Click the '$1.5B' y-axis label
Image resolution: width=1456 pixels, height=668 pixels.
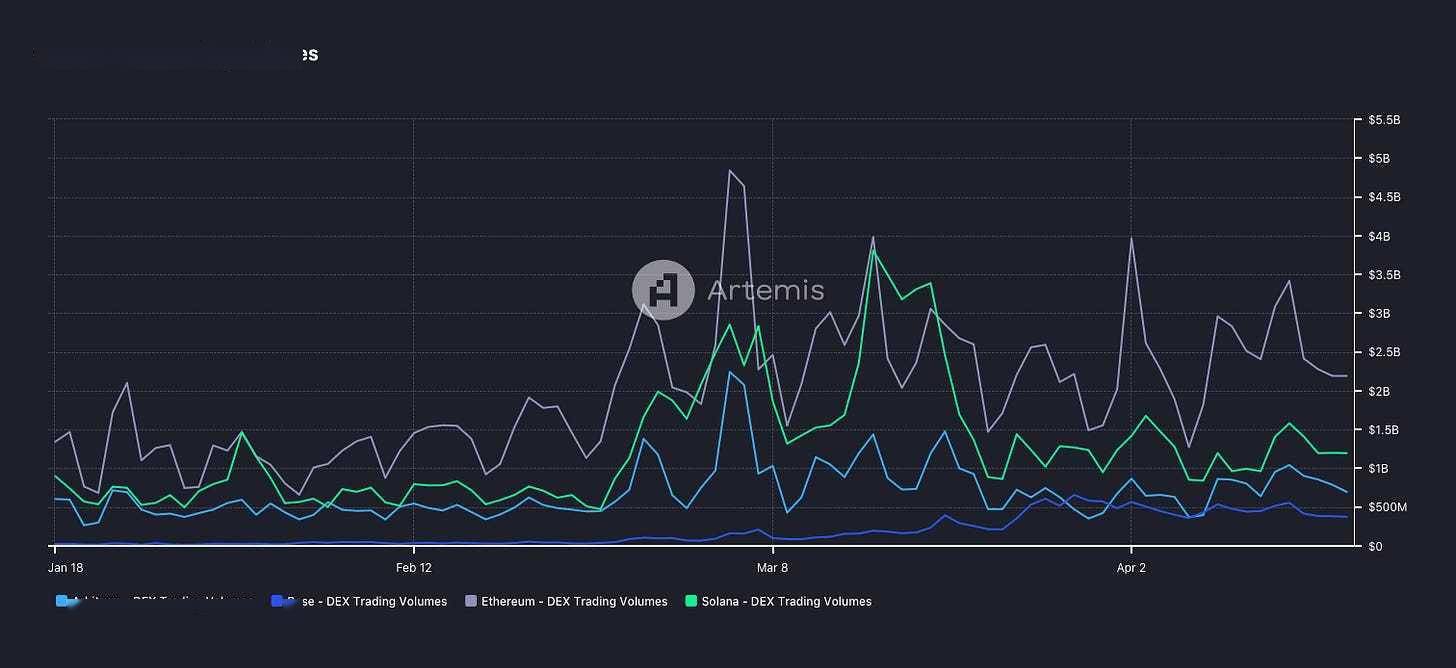coord(1384,430)
